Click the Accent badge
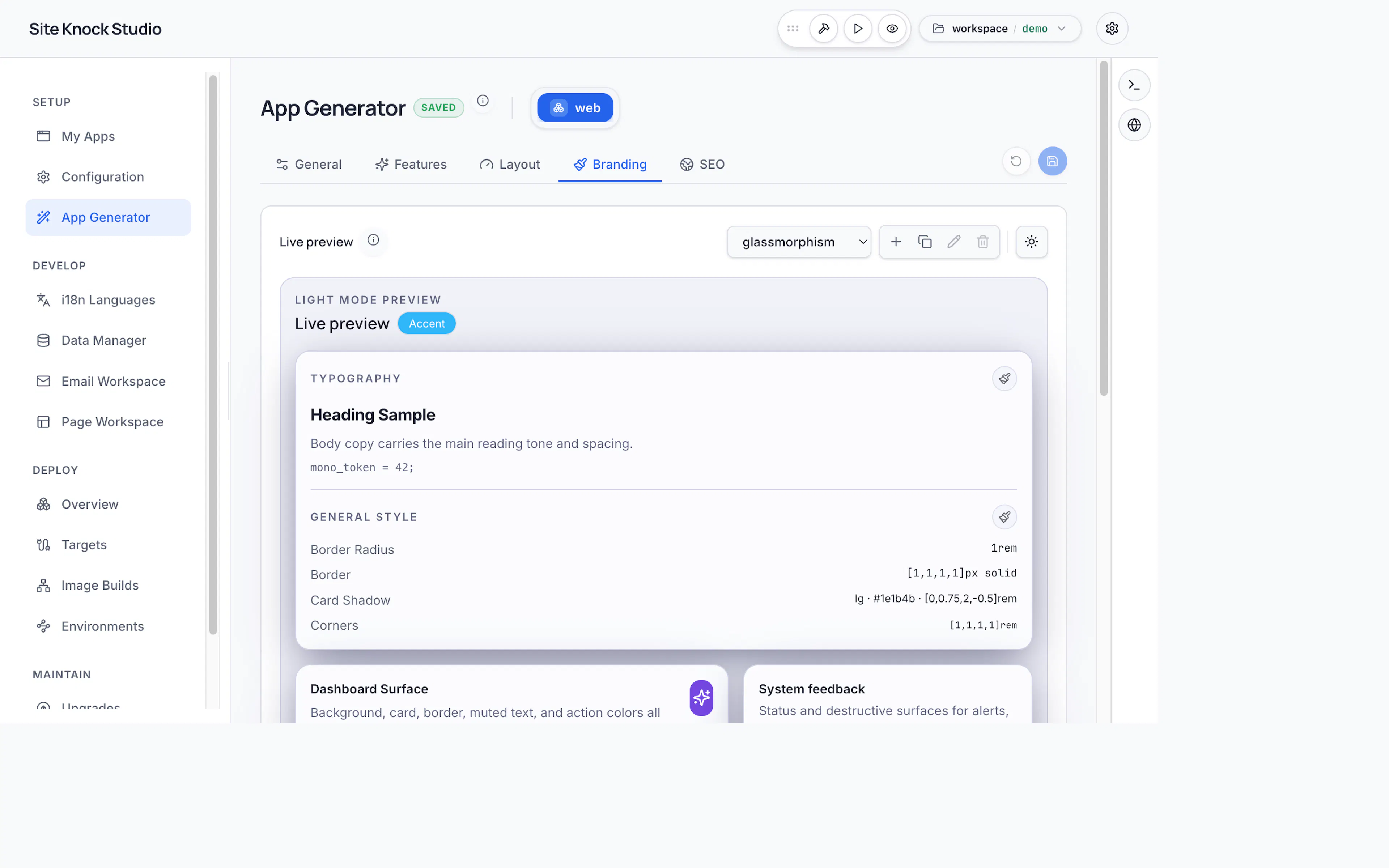The image size is (1389, 868). pyautogui.click(x=426, y=324)
